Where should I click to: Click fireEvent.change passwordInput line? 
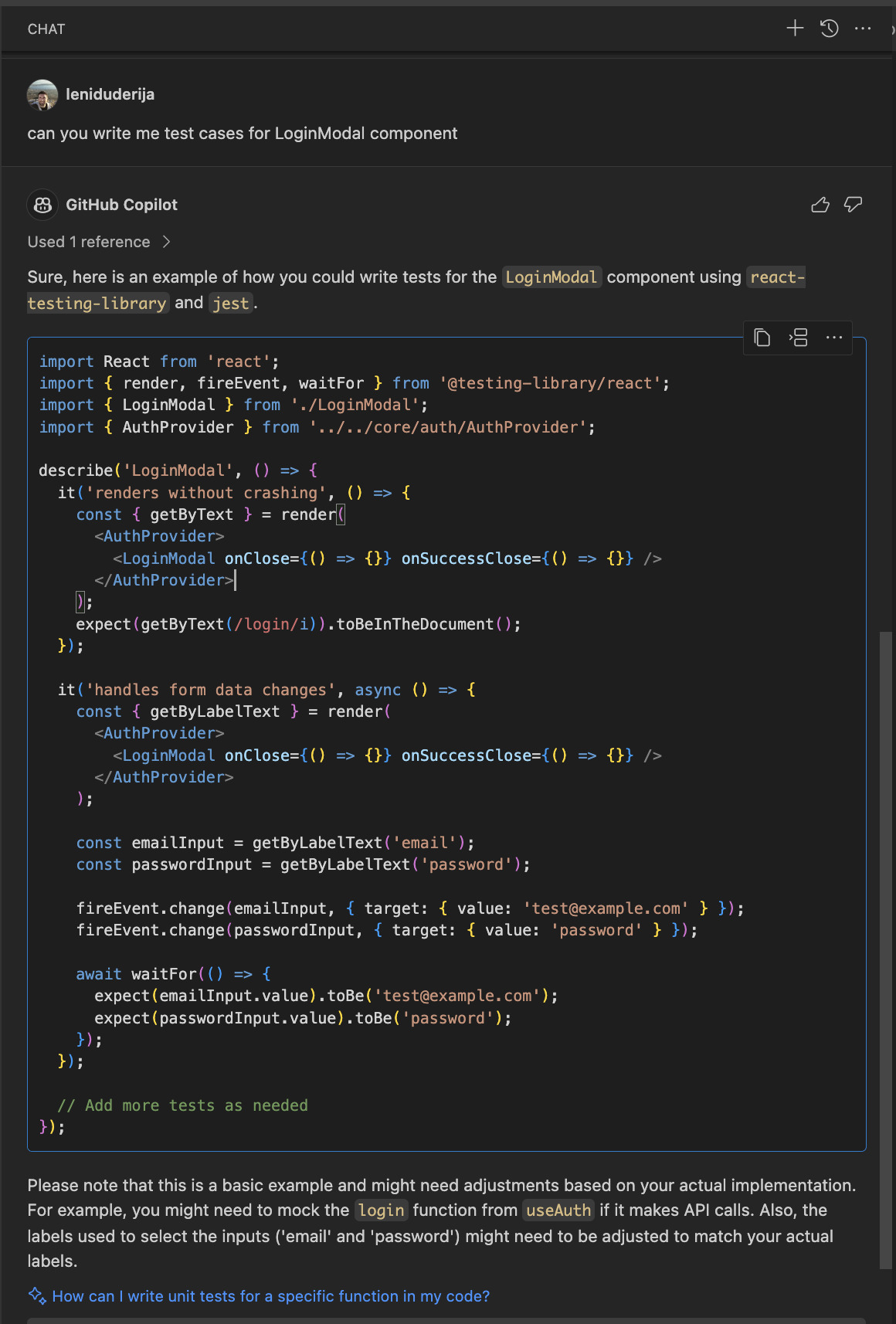click(x=387, y=930)
